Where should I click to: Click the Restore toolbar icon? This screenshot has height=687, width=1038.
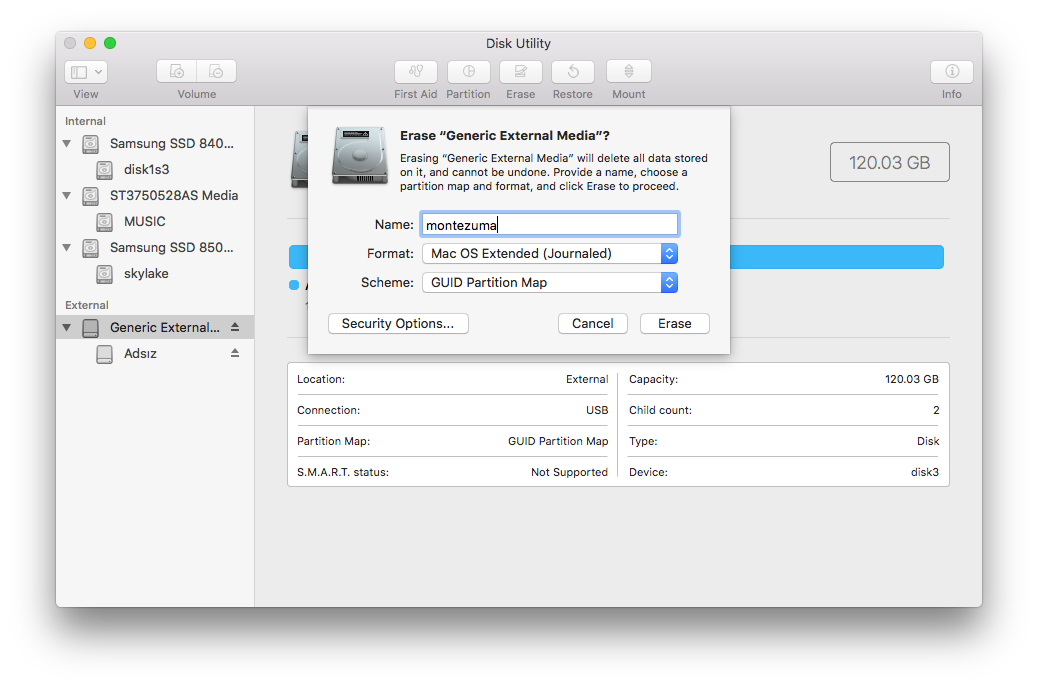[x=573, y=72]
